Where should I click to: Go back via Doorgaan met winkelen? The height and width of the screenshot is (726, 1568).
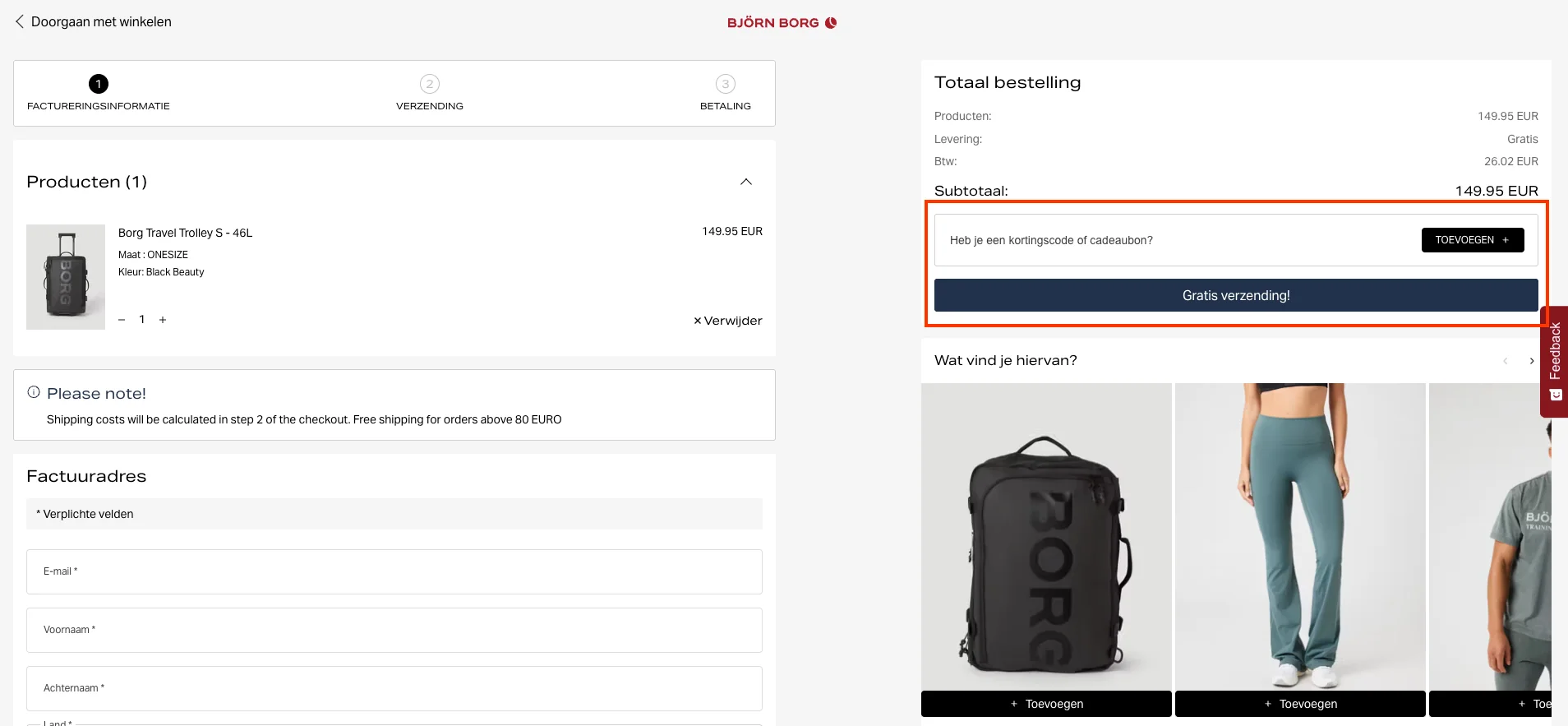[93, 22]
